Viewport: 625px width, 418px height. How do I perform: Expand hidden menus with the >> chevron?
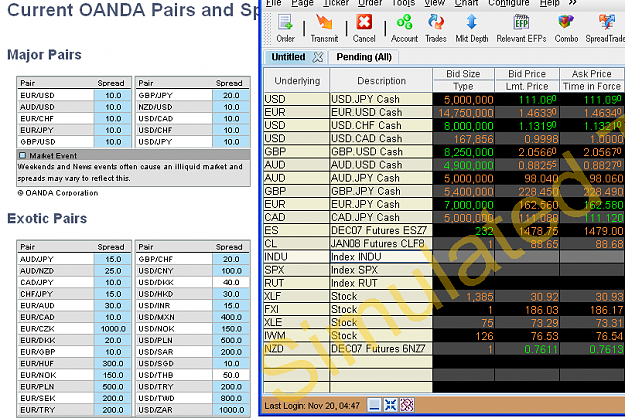(573, 3)
